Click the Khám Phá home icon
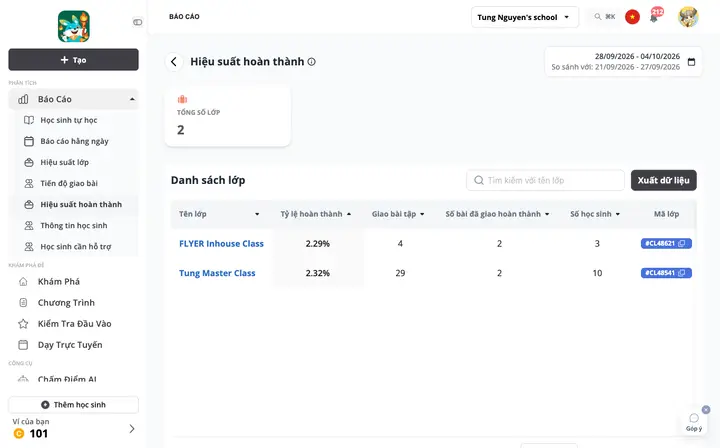The image size is (720, 448). tap(23, 282)
